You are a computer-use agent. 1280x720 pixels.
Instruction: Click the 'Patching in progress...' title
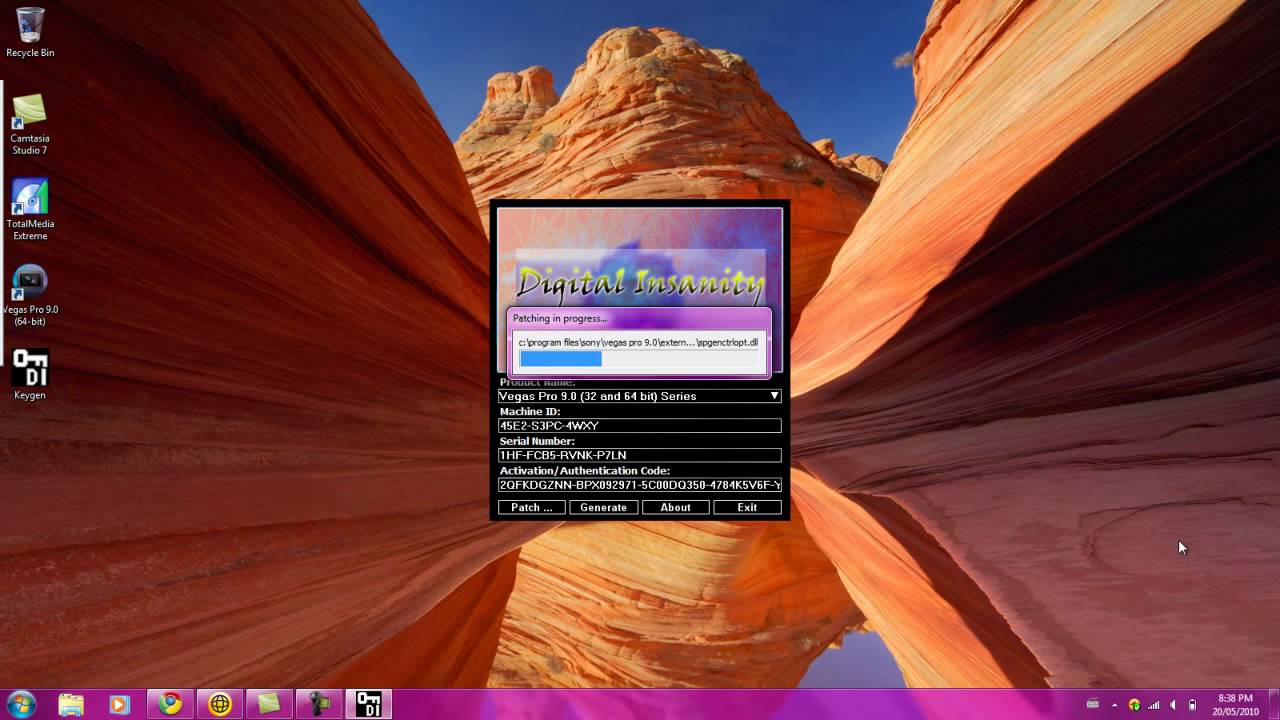559,318
